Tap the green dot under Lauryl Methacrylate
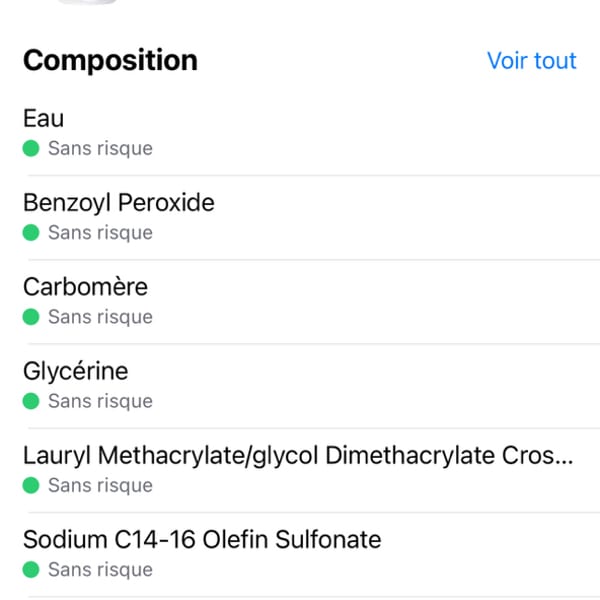This screenshot has height=600, width=600. (31, 485)
